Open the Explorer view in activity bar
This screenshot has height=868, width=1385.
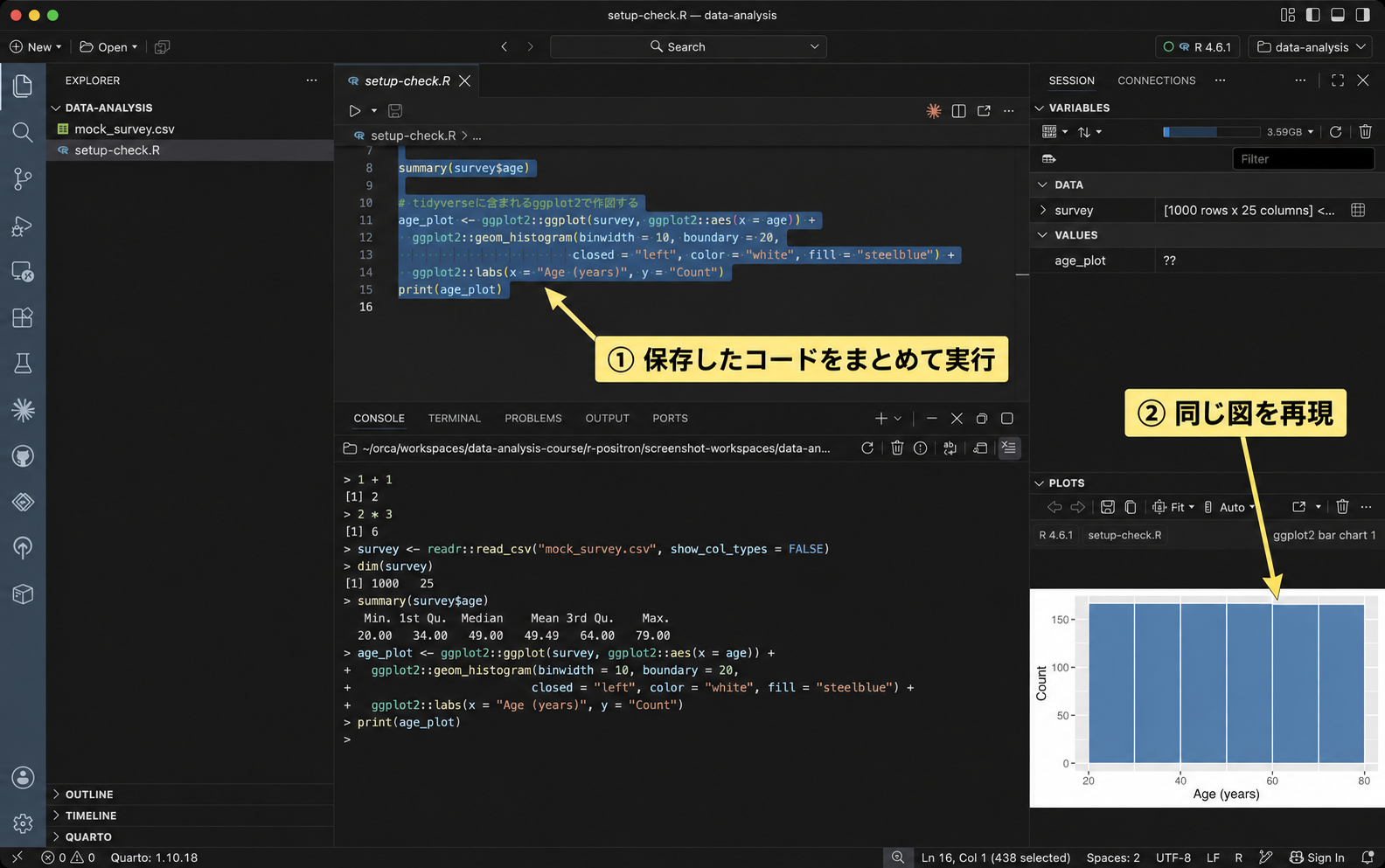click(x=23, y=86)
